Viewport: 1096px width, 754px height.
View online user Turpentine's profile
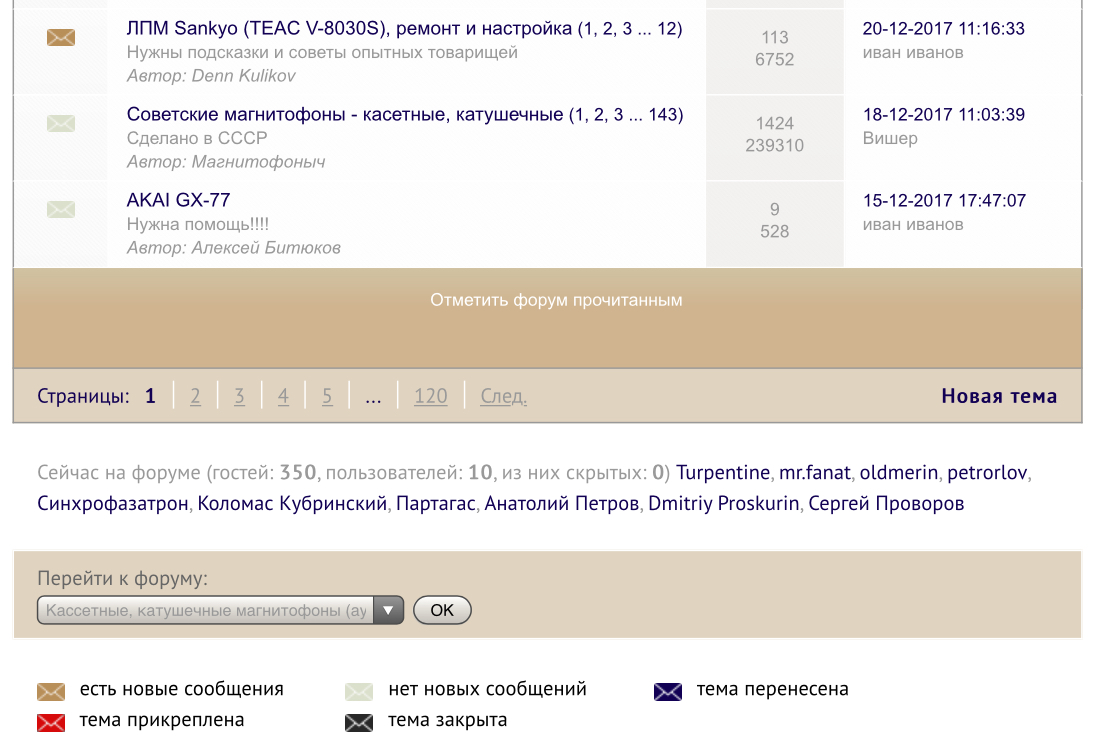[723, 473]
